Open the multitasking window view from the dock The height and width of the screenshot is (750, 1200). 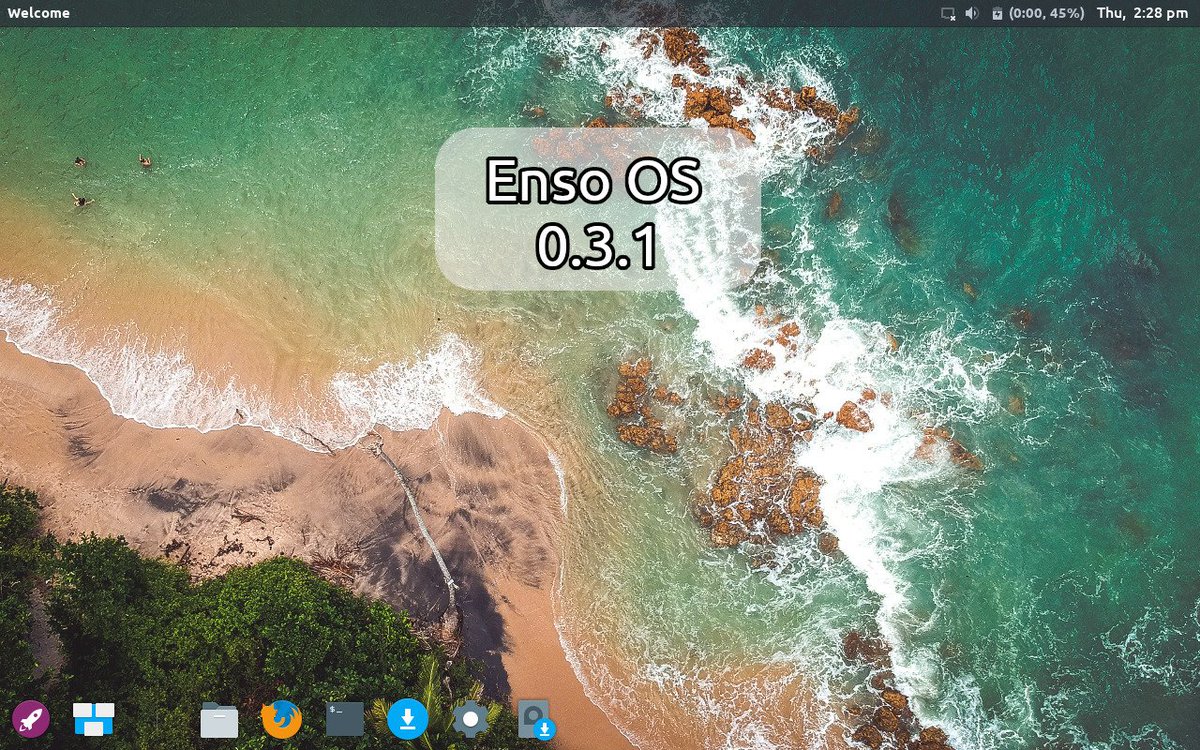pyautogui.click(x=93, y=718)
